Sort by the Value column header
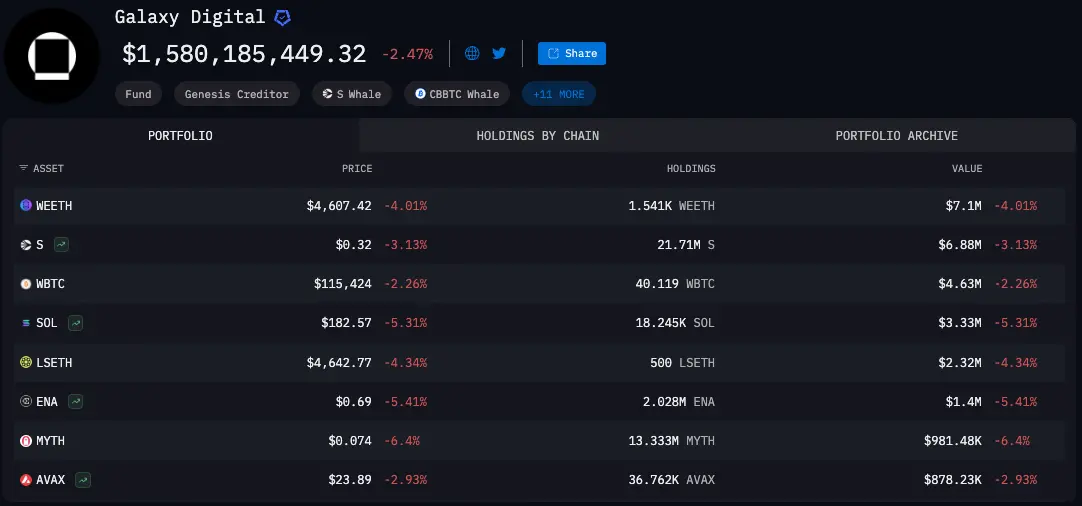The image size is (1082, 506). click(x=967, y=169)
